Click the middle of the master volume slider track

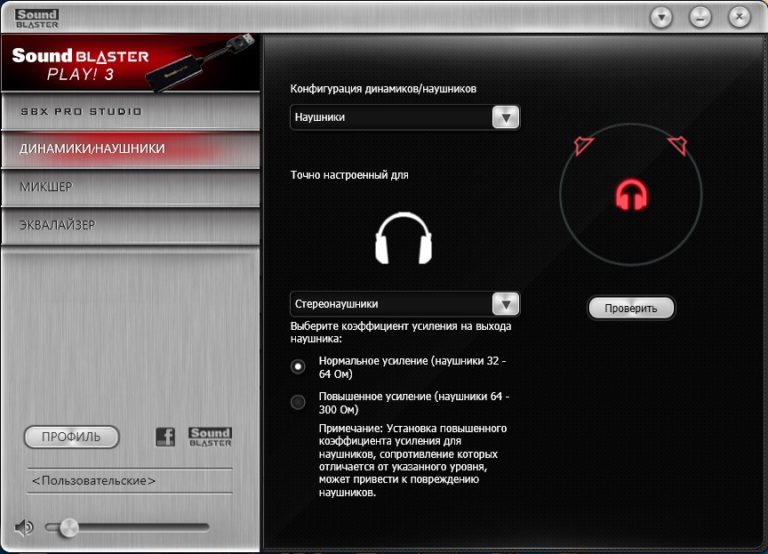pos(127,528)
